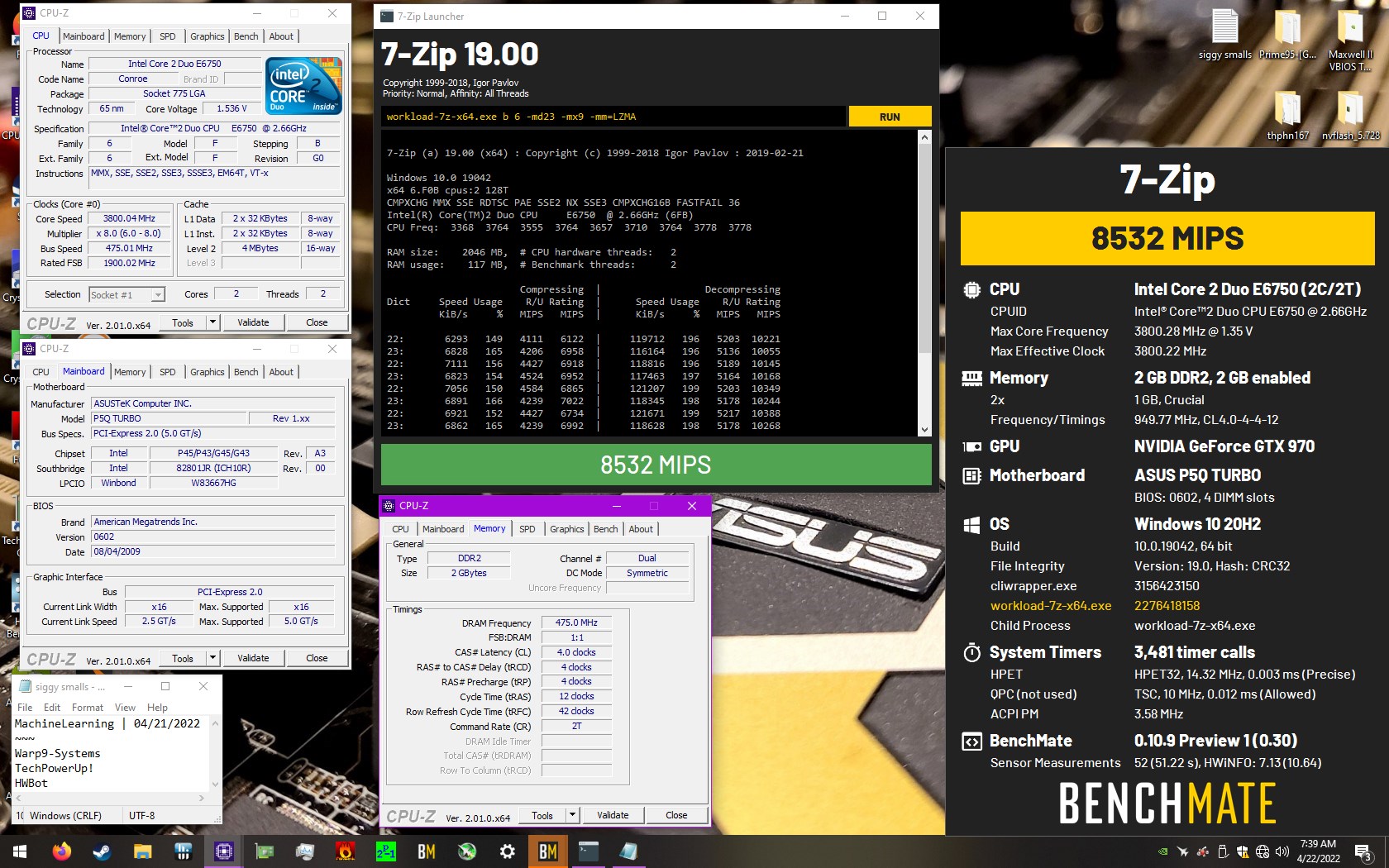
Task: Click the taskbar clock showing 7:39 AM
Action: 1318,851
